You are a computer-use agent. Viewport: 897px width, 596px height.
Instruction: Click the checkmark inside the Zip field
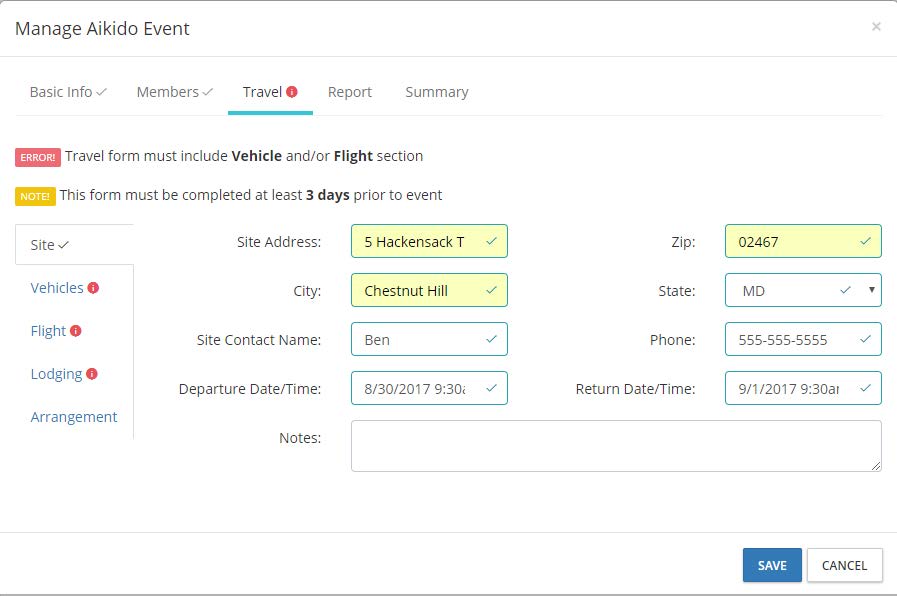[x=866, y=241]
